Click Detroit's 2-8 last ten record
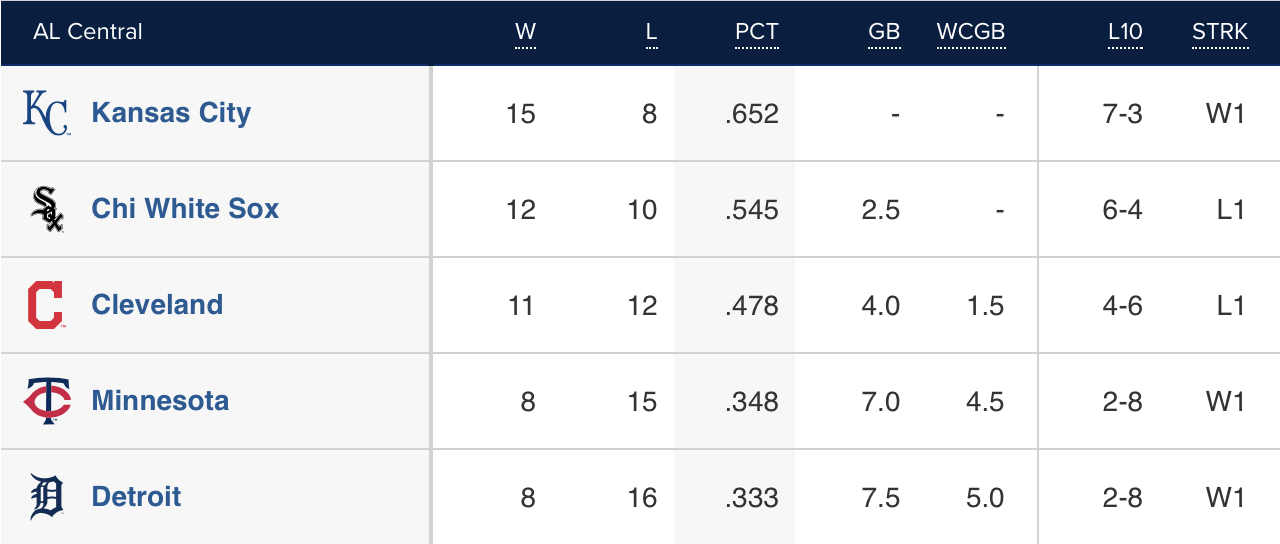This screenshot has height=544, width=1280. [x=1122, y=498]
